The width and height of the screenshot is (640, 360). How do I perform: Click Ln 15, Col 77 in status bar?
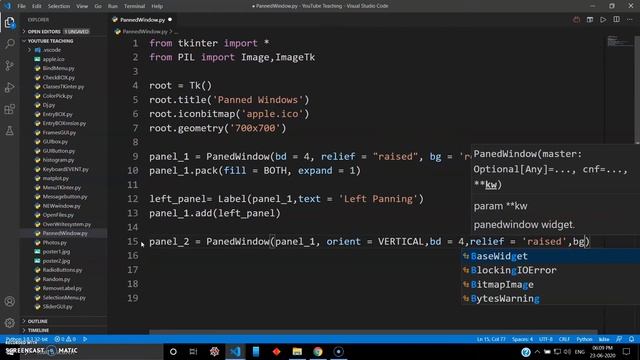click(491, 339)
